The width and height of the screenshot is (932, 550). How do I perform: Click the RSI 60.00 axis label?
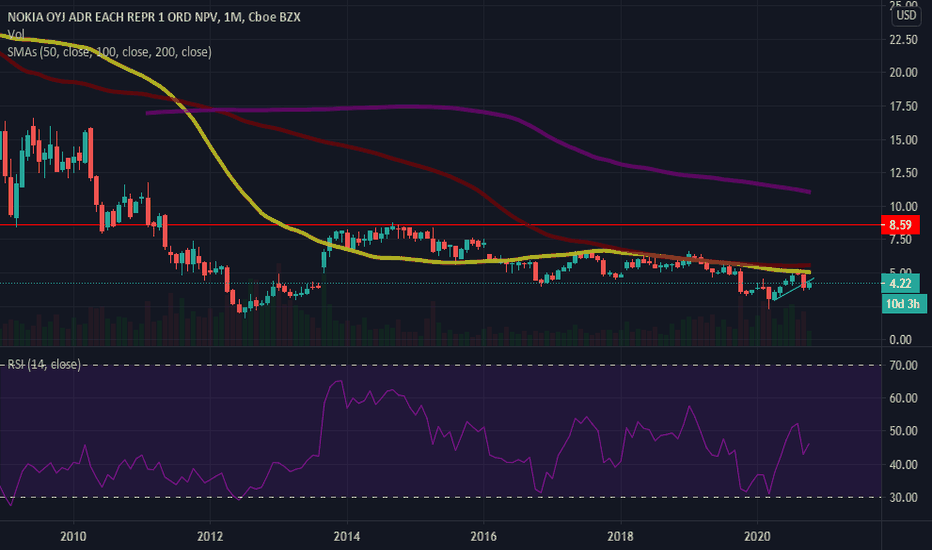pyautogui.click(x=903, y=398)
